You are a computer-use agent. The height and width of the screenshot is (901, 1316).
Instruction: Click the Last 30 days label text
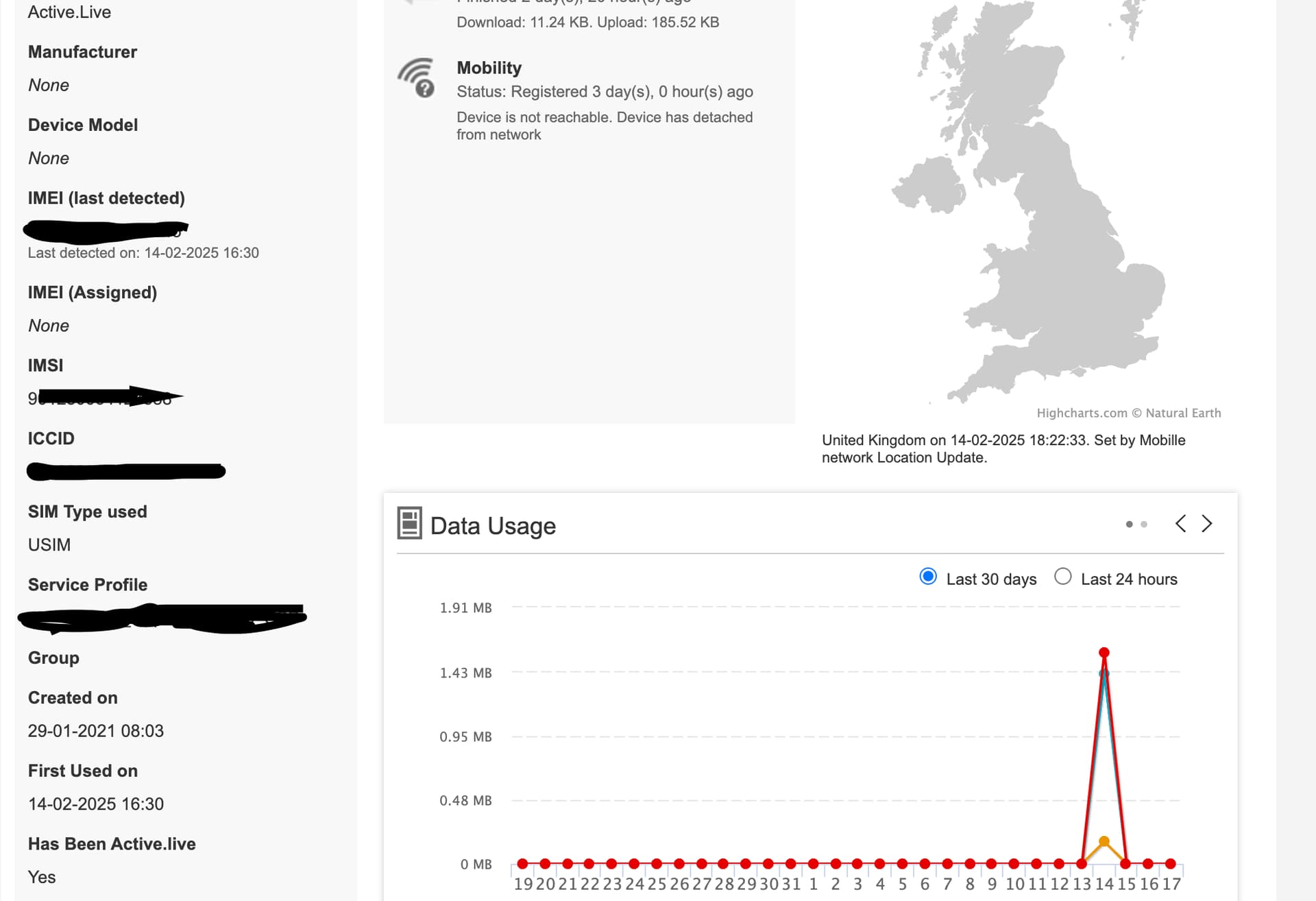tap(991, 579)
